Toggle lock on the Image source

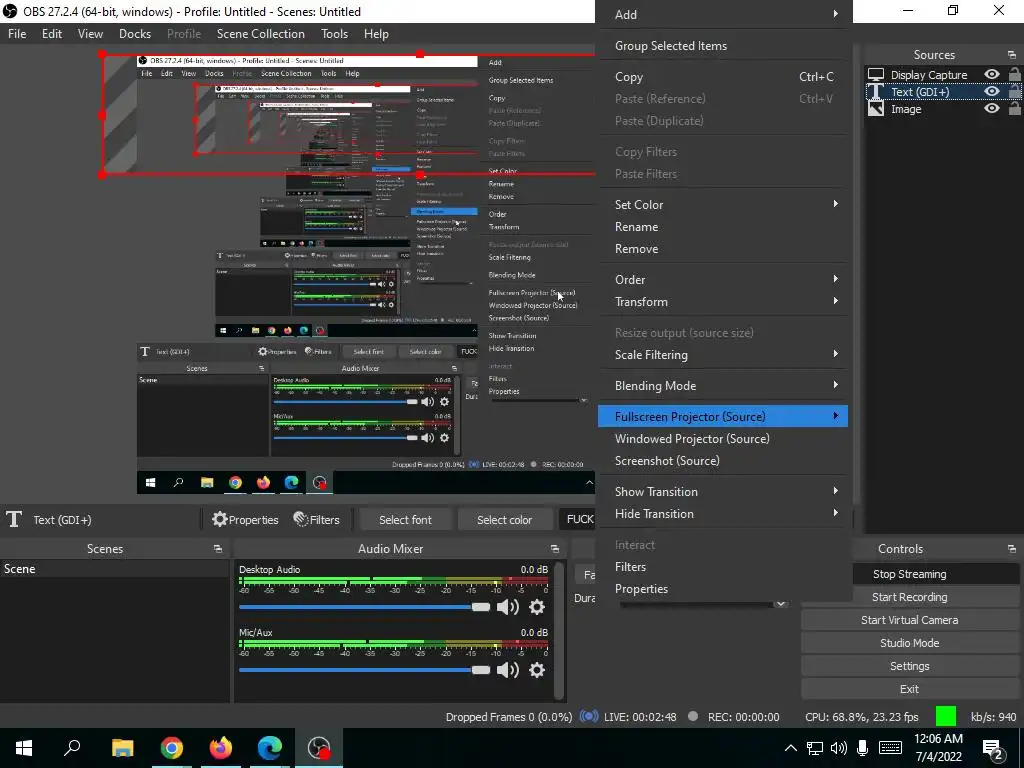(1014, 108)
